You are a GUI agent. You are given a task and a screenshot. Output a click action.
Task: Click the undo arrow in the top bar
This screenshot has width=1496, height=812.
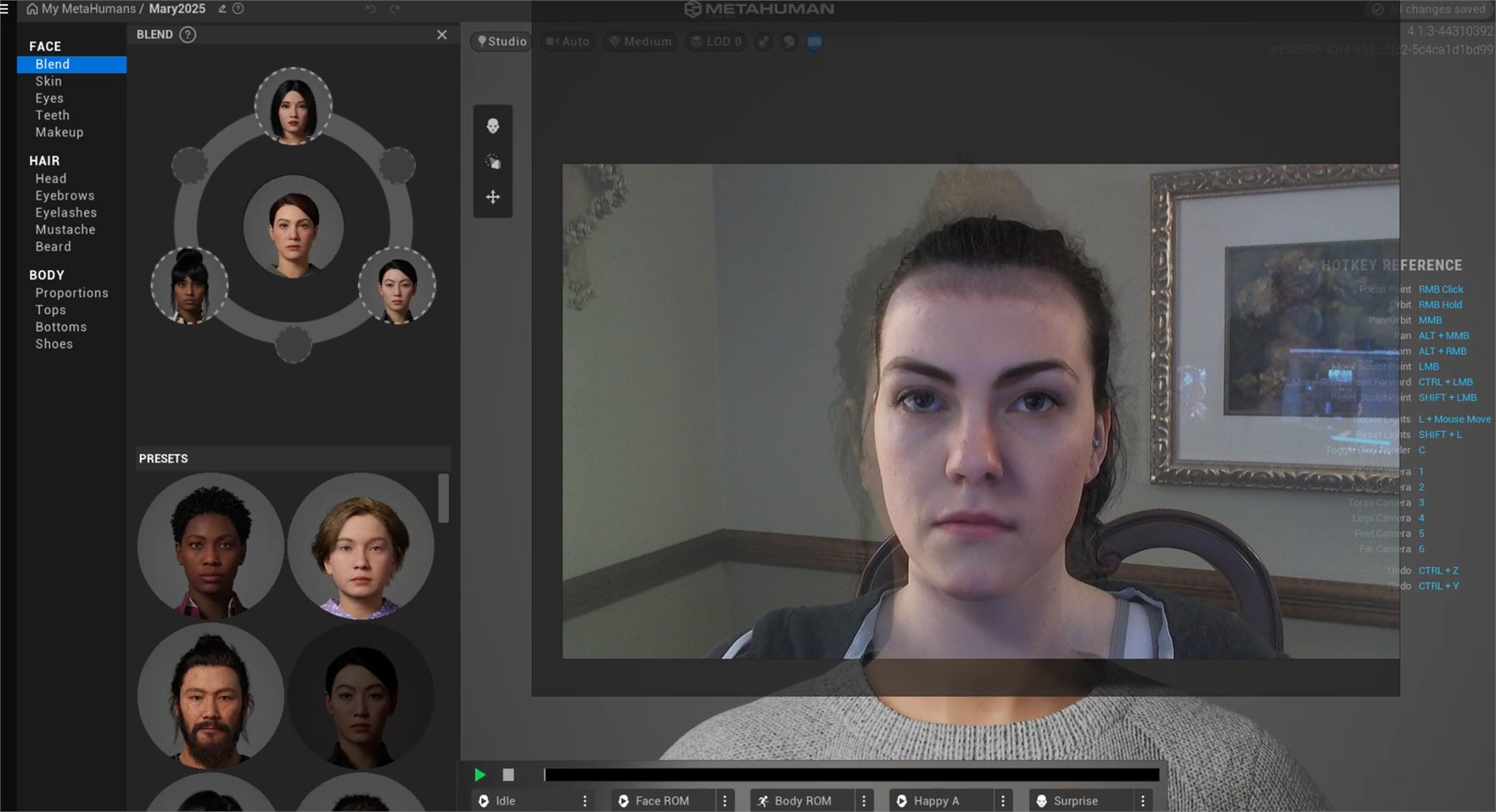coord(371,9)
